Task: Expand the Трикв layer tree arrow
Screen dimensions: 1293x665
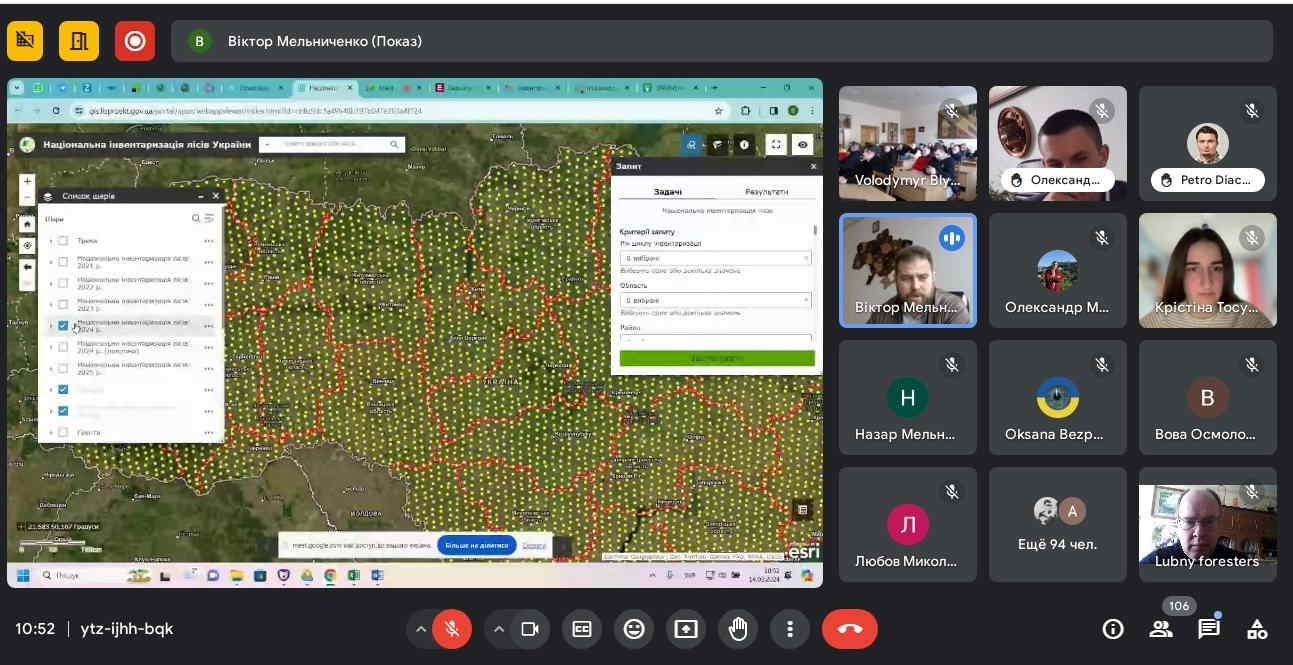Action: (x=51, y=241)
